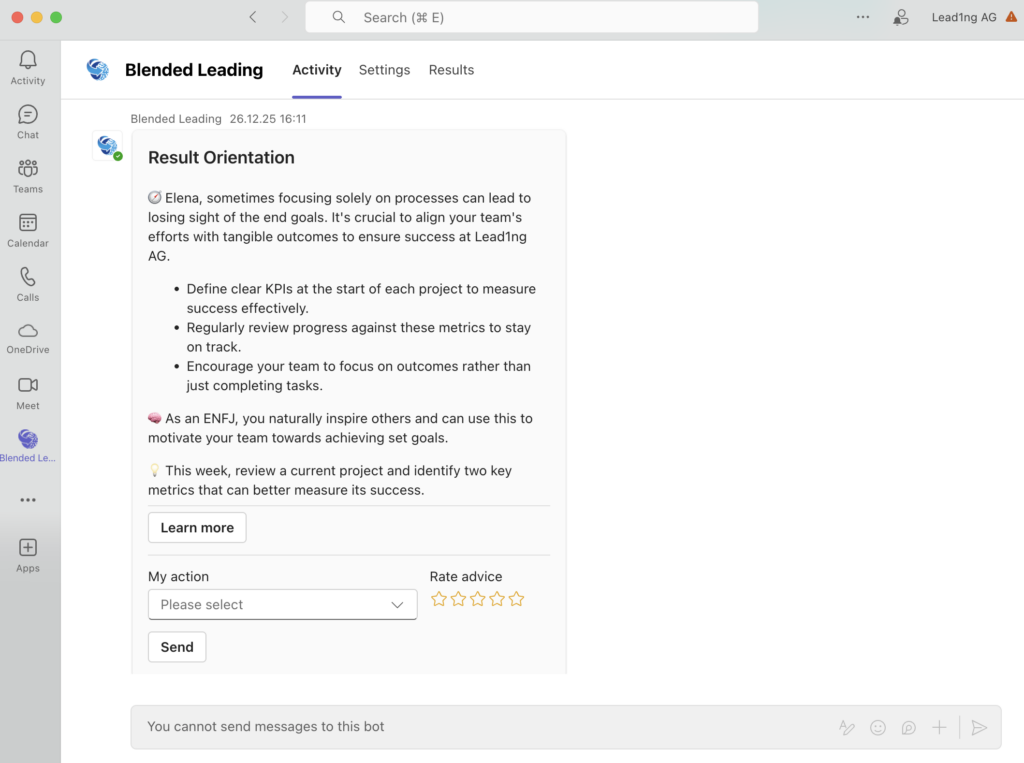This screenshot has height=763, width=1024.
Task: Go back with the left arrow
Action: tap(253, 17)
